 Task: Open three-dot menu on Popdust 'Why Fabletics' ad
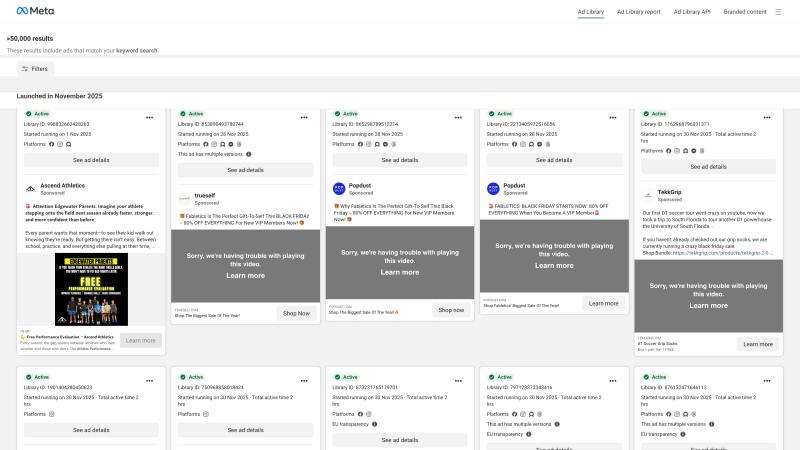coord(458,117)
